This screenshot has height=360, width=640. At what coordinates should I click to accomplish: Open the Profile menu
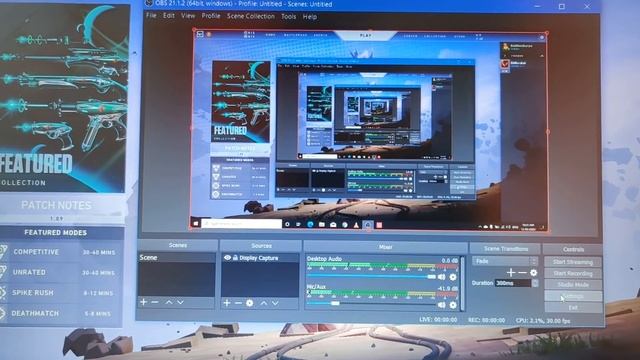coord(211,16)
